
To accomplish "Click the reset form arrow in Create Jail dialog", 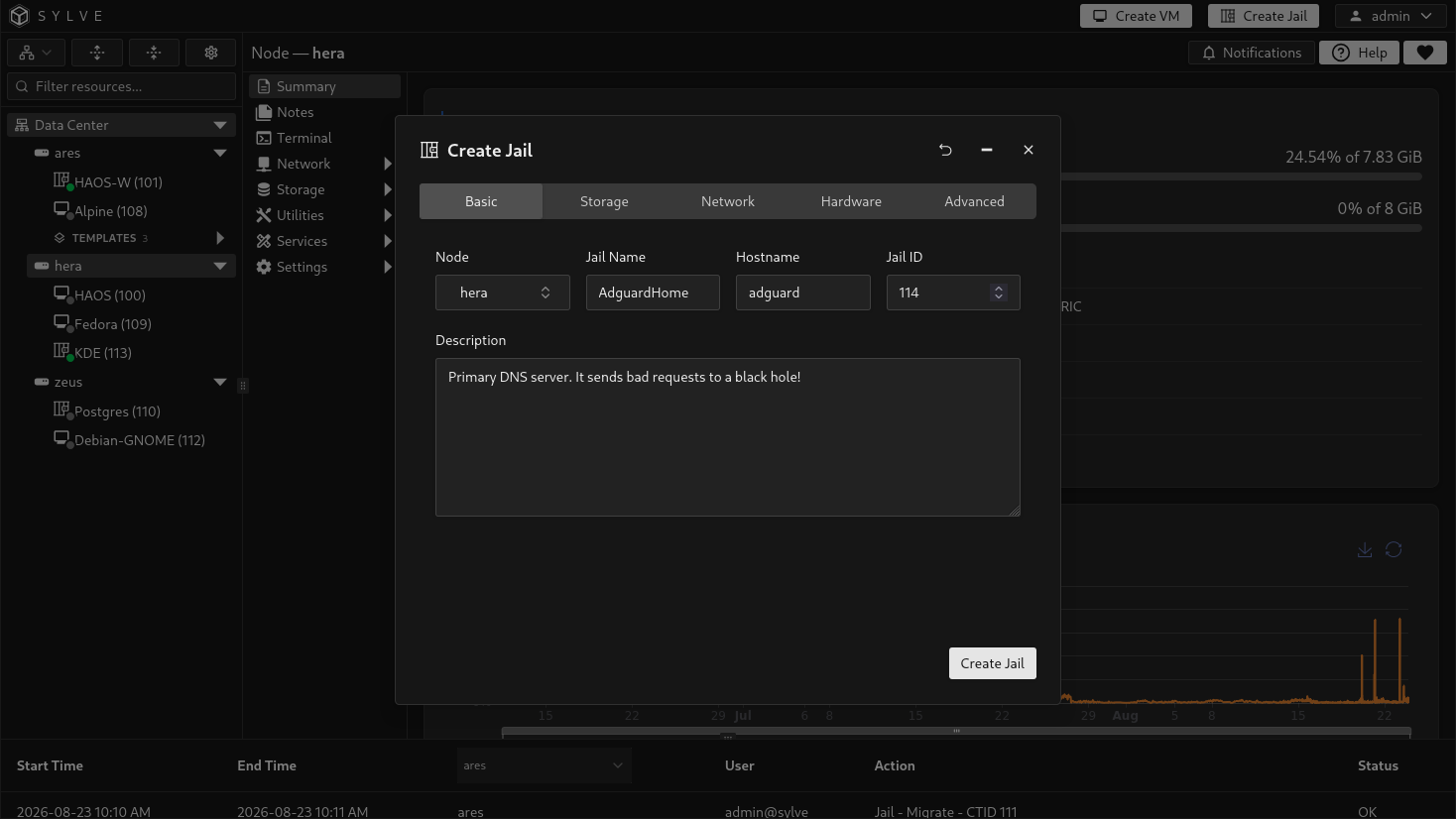I will pyautogui.click(x=945, y=150).
